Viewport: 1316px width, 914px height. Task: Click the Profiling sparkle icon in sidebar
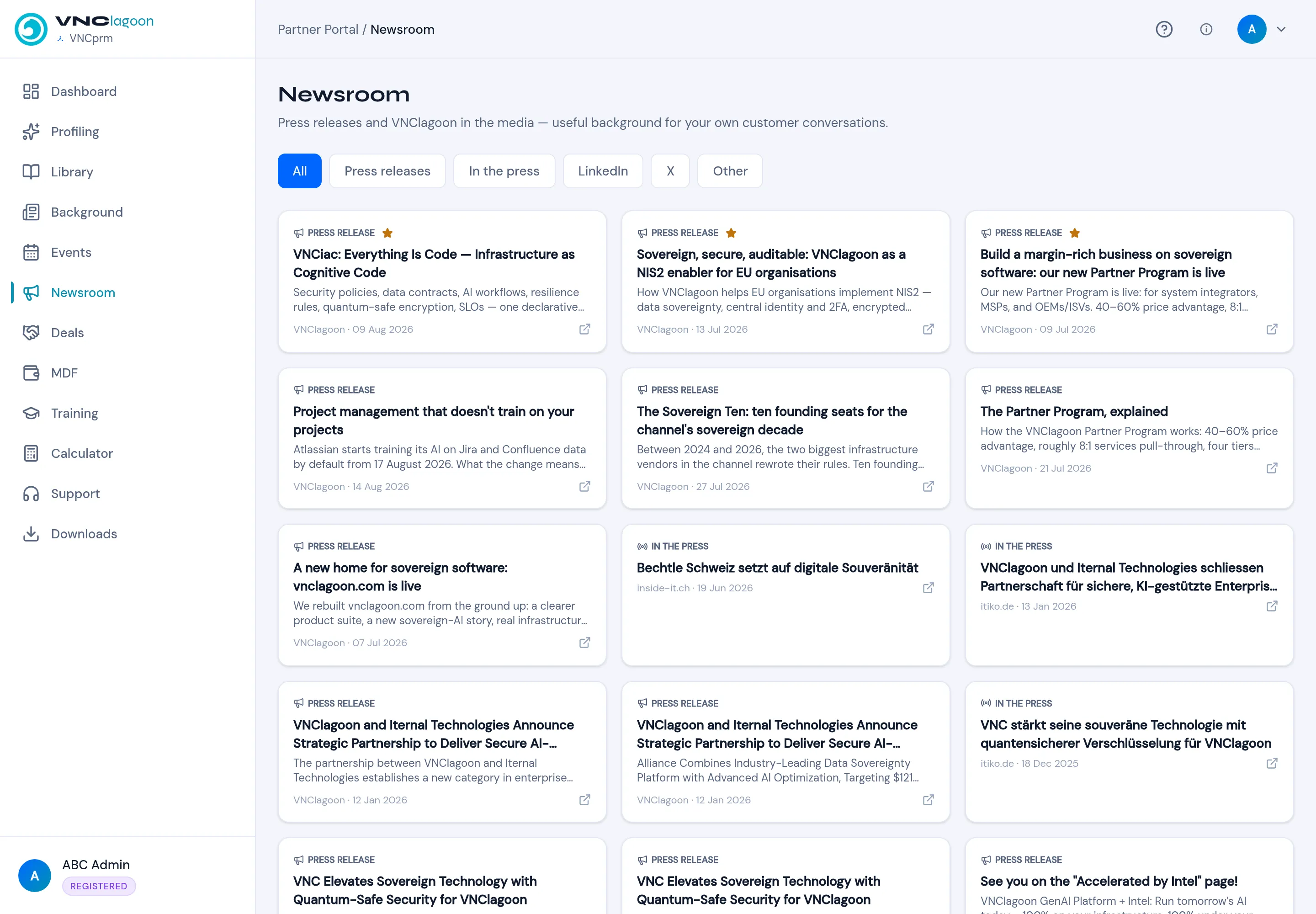coord(31,132)
